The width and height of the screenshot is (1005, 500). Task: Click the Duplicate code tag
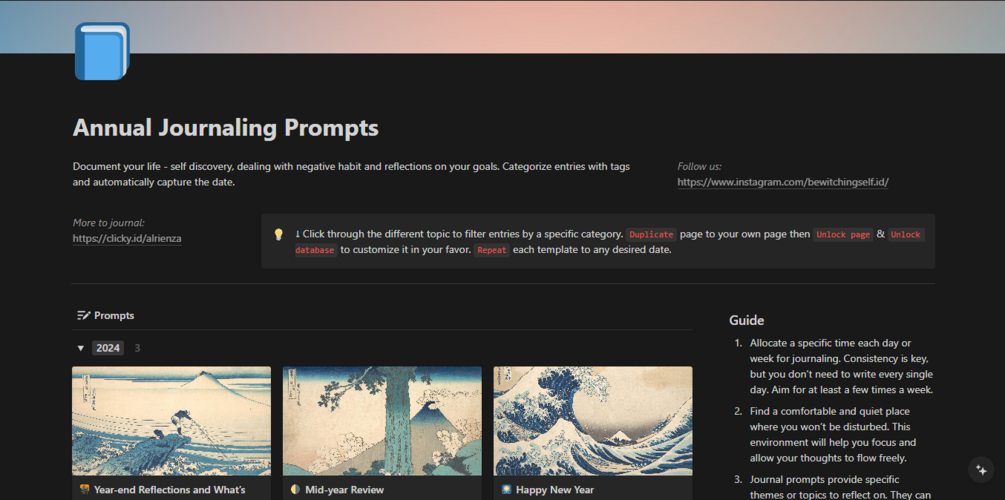[651, 235]
